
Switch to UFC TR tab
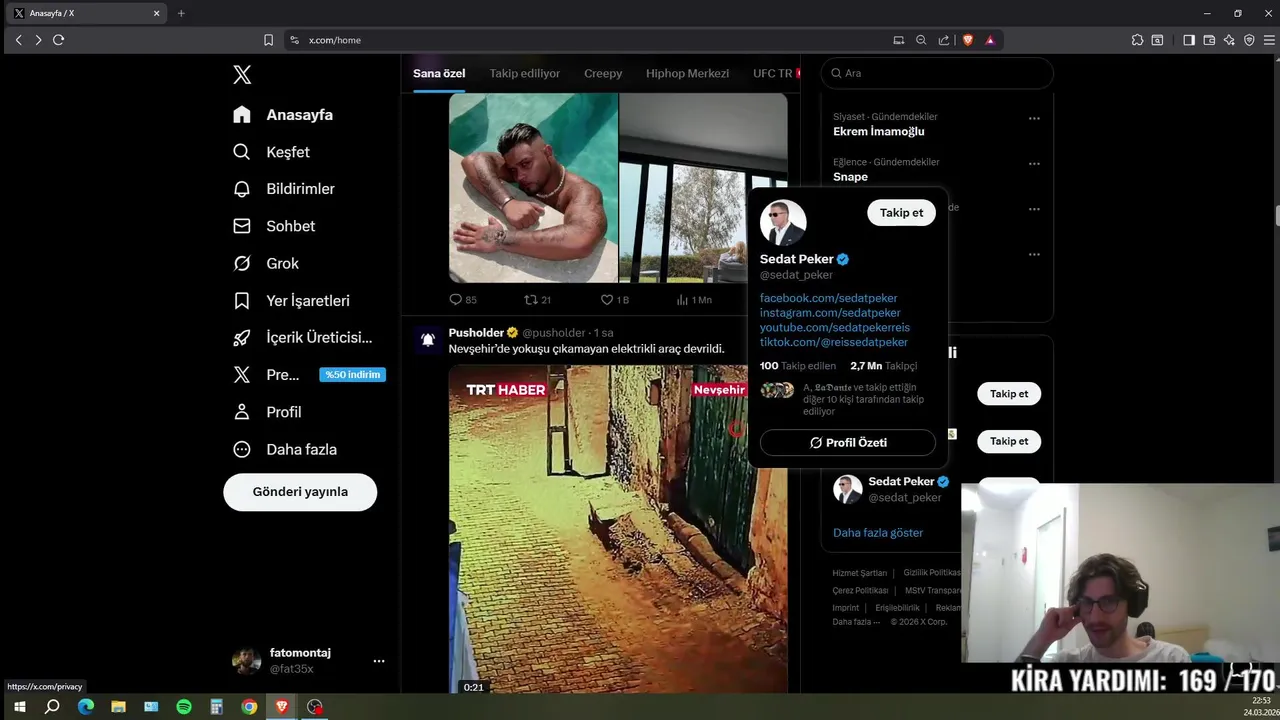click(x=773, y=73)
